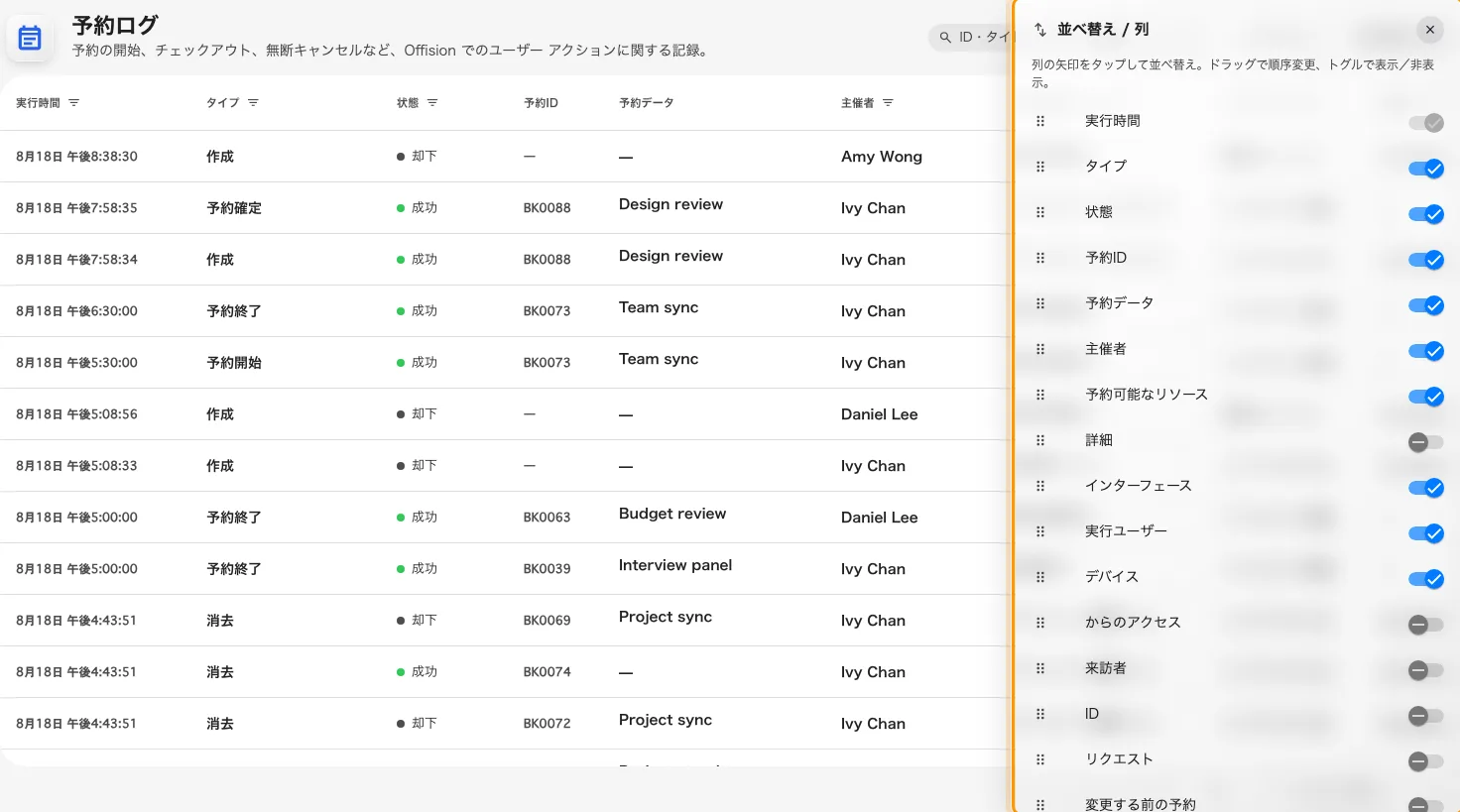The width and height of the screenshot is (1460, 812).
Task: Click booking ID BK0039
Action: [547, 569]
